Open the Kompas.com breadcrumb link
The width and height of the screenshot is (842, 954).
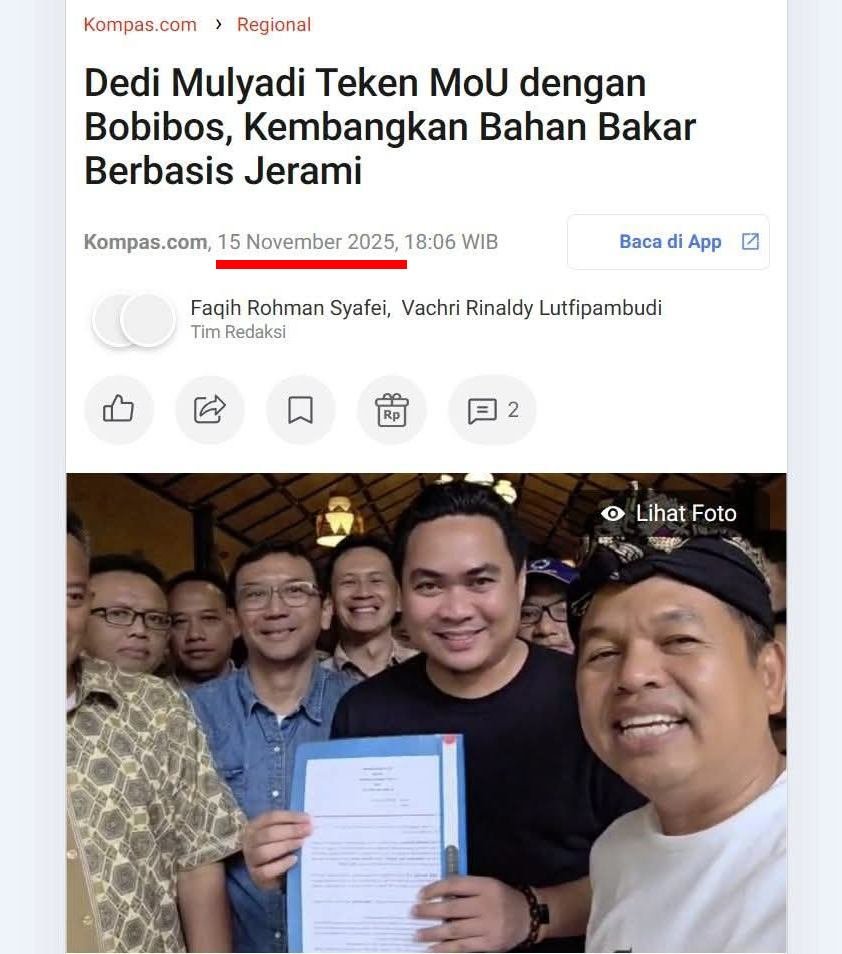click(140, 24)
